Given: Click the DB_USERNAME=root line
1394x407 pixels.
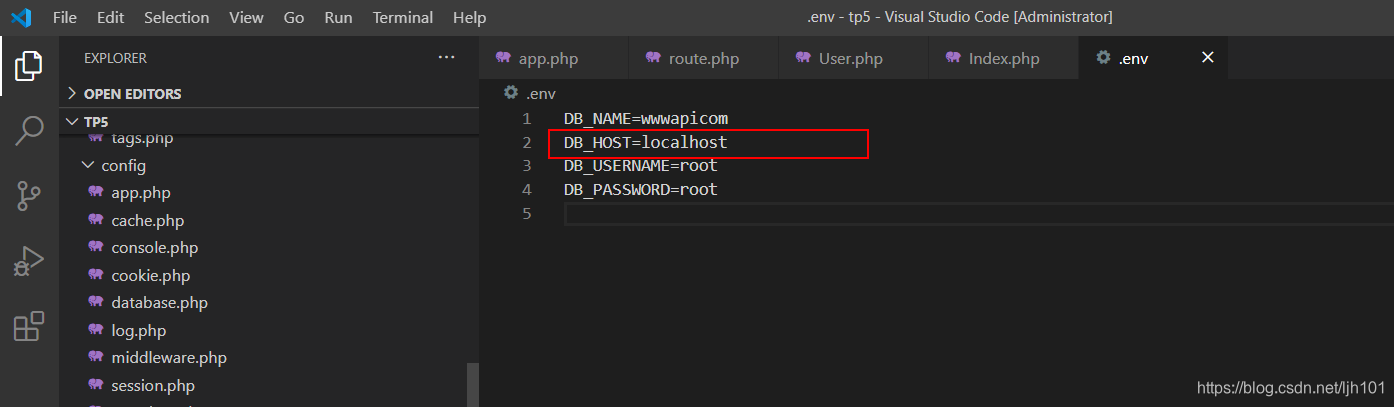Looking at the screenshot, I should 641,166.
